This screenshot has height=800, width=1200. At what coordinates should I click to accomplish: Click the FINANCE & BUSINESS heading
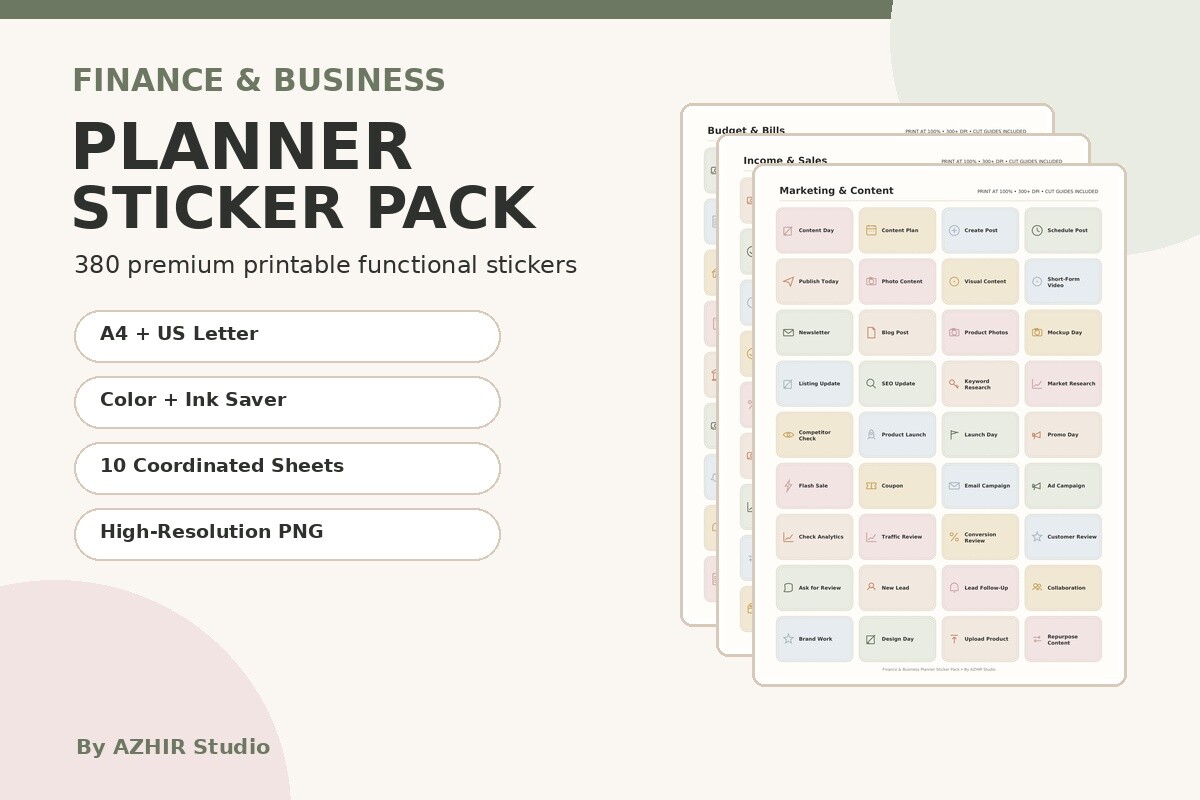(259, 80)
